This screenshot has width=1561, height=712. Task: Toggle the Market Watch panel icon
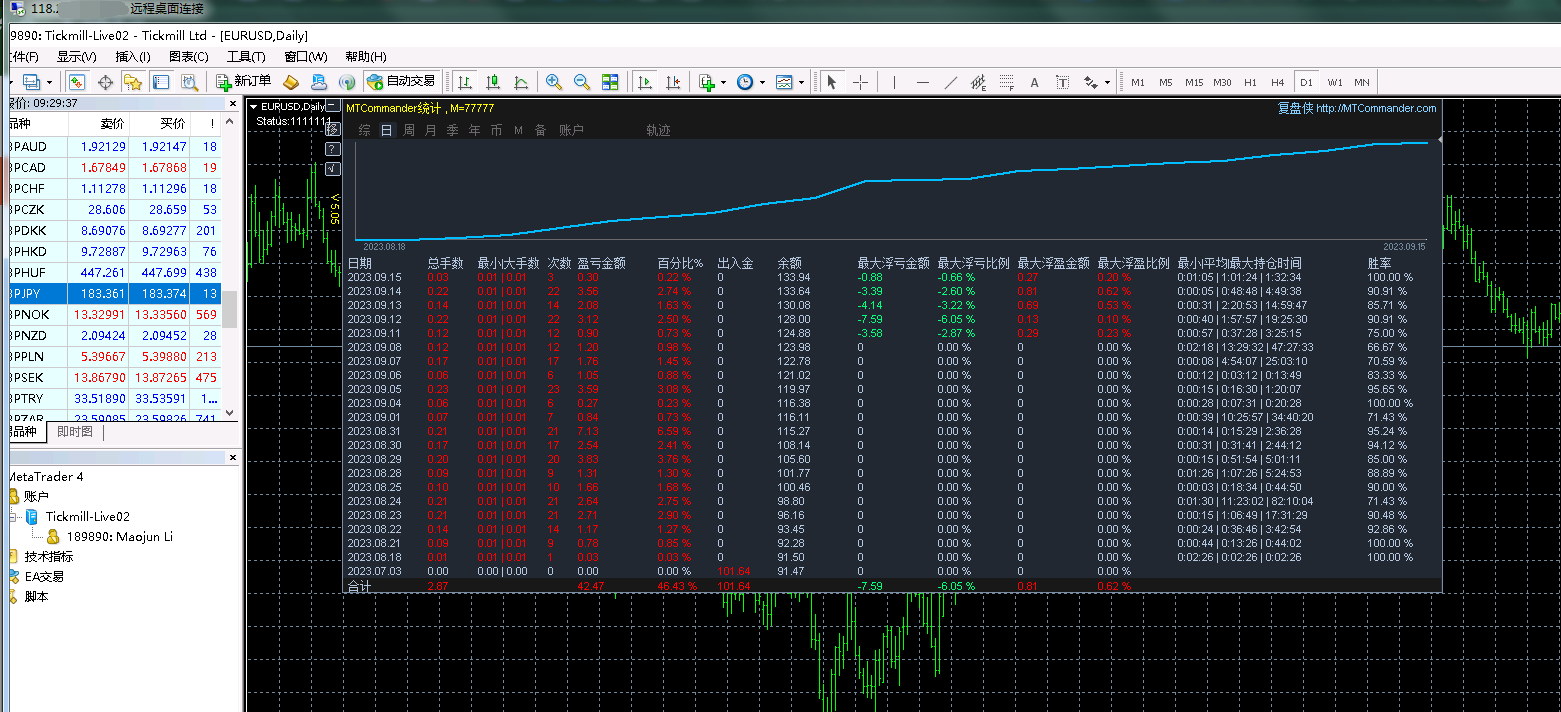pyautogui.click(x=77, y=82)
